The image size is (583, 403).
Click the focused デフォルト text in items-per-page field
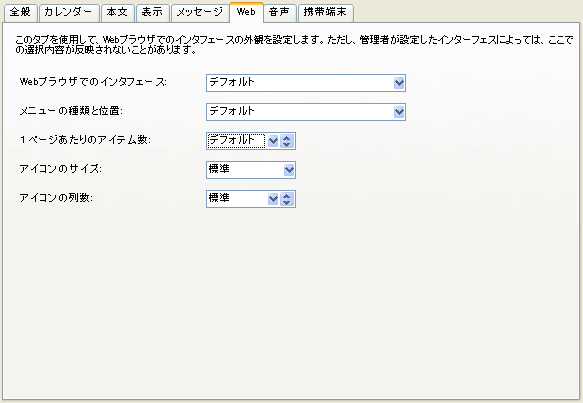(232, 140)
